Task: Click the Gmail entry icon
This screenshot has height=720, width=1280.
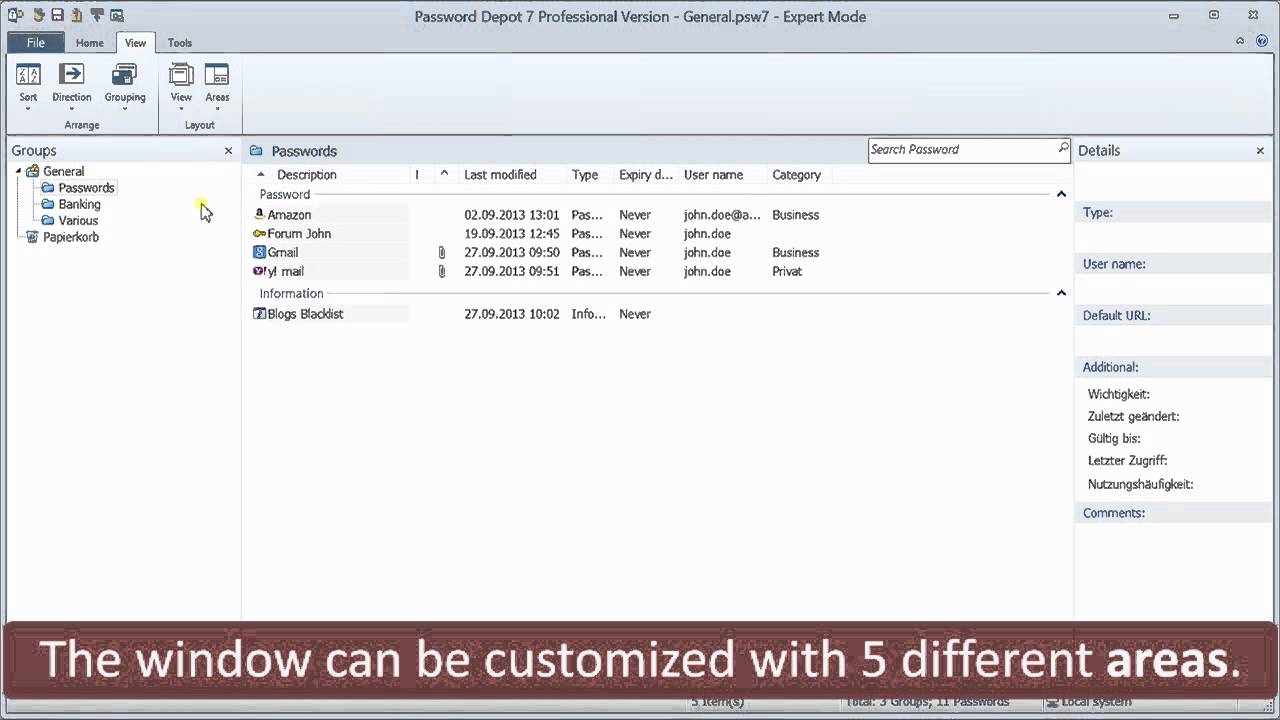Action: 259,252
